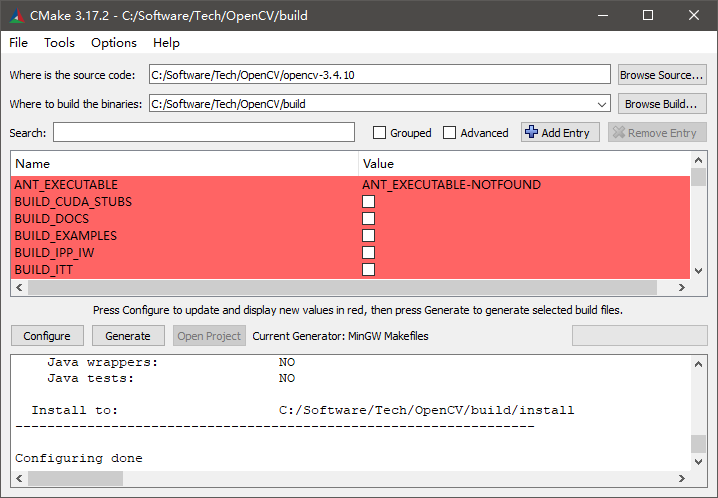Tick the BUILD_EXAMPLES checkbox

pos(368,235)
